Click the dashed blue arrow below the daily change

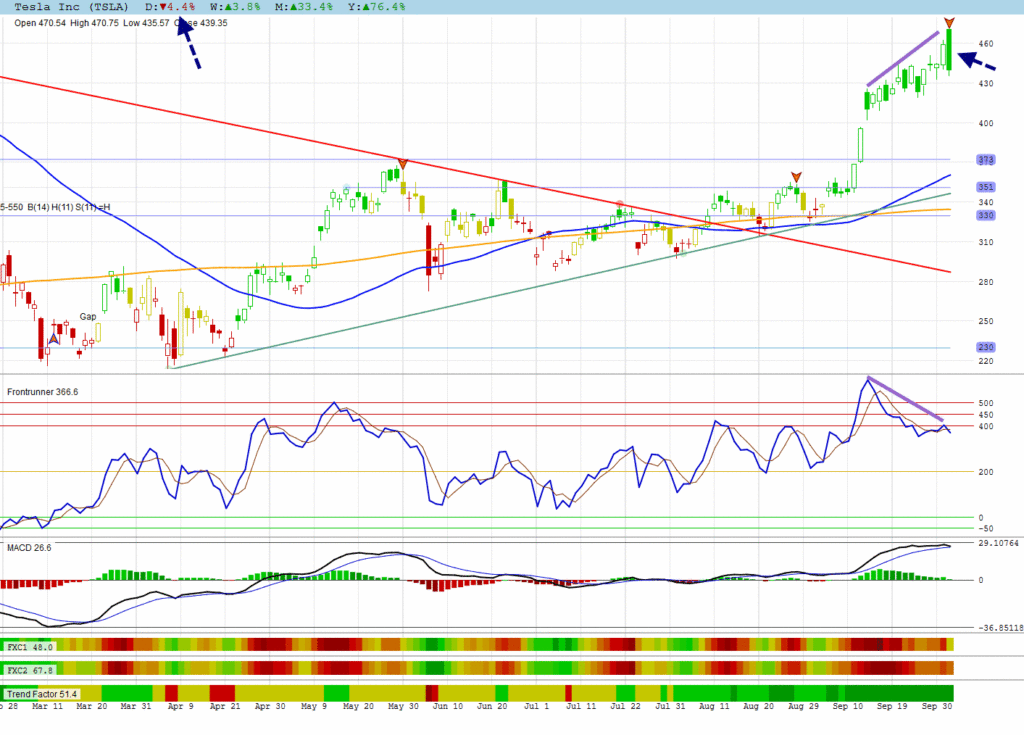click(x=189, y=45)
